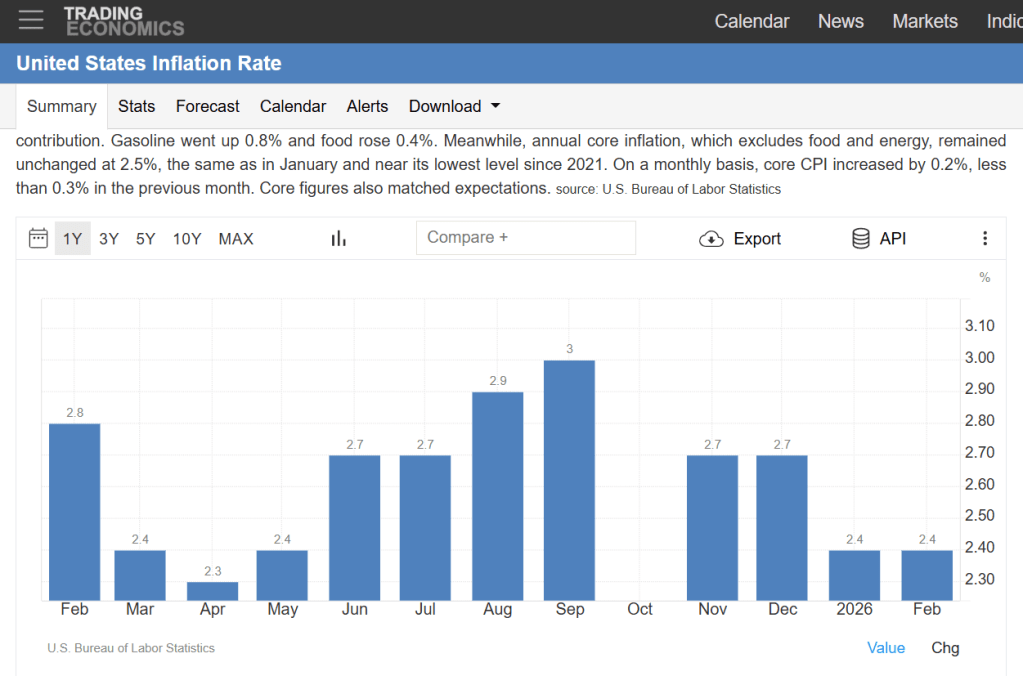Open the Alerts tab
The image size is (1023, 676).
tap(367, 106)
